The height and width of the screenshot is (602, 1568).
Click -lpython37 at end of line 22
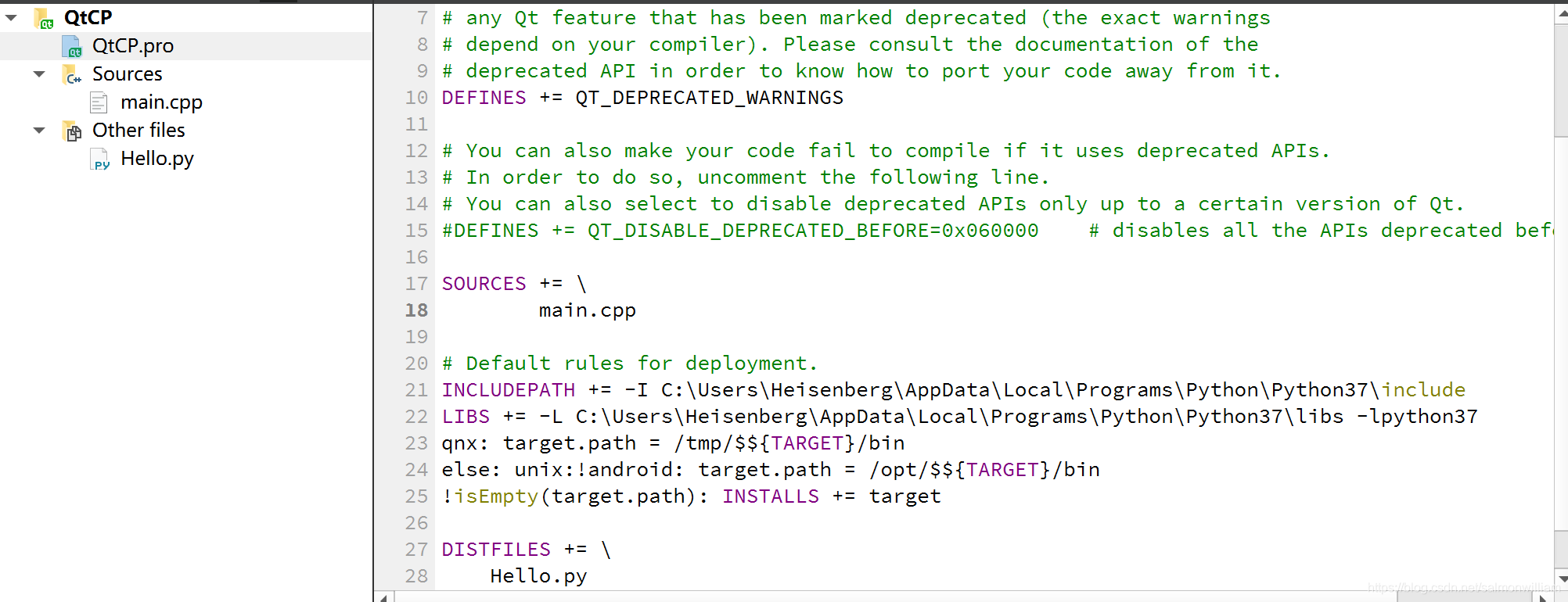point(1417,417)
